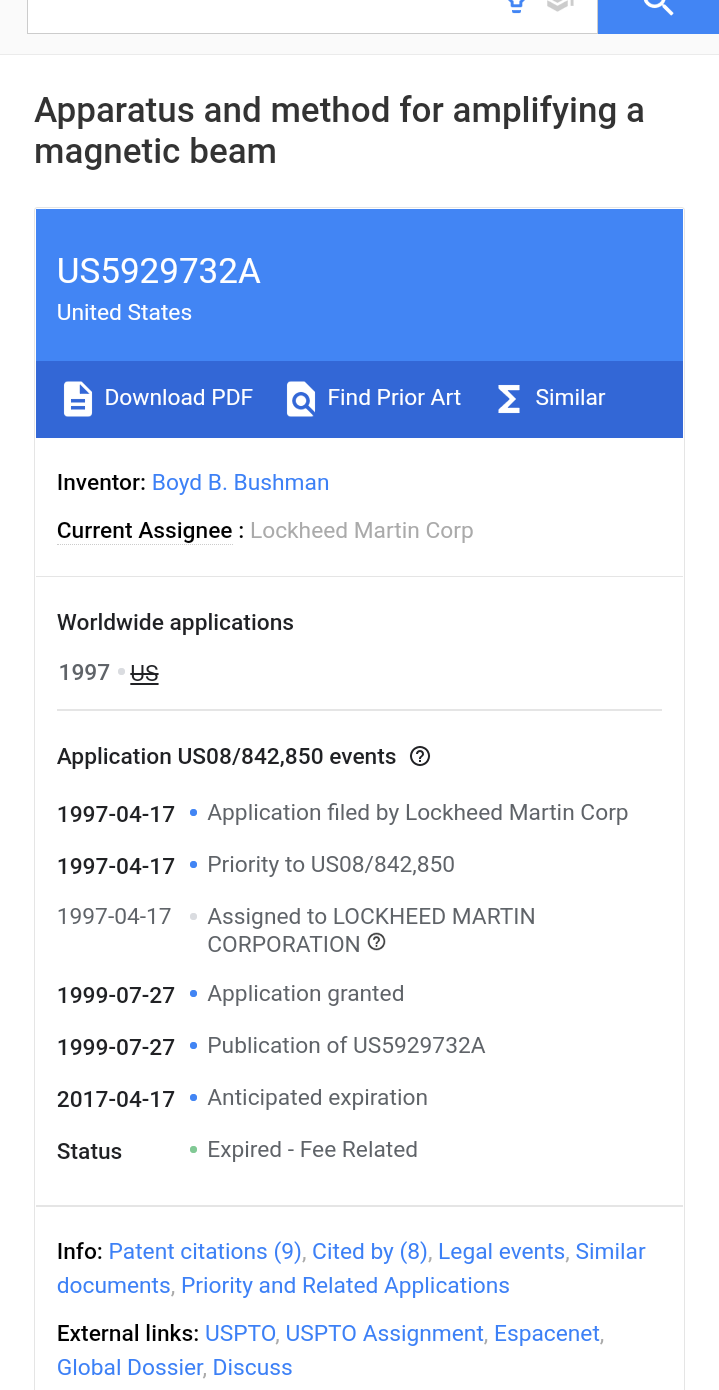
Task: Open Priority and Related Applications link
Action: click(x=345, y=1285)
